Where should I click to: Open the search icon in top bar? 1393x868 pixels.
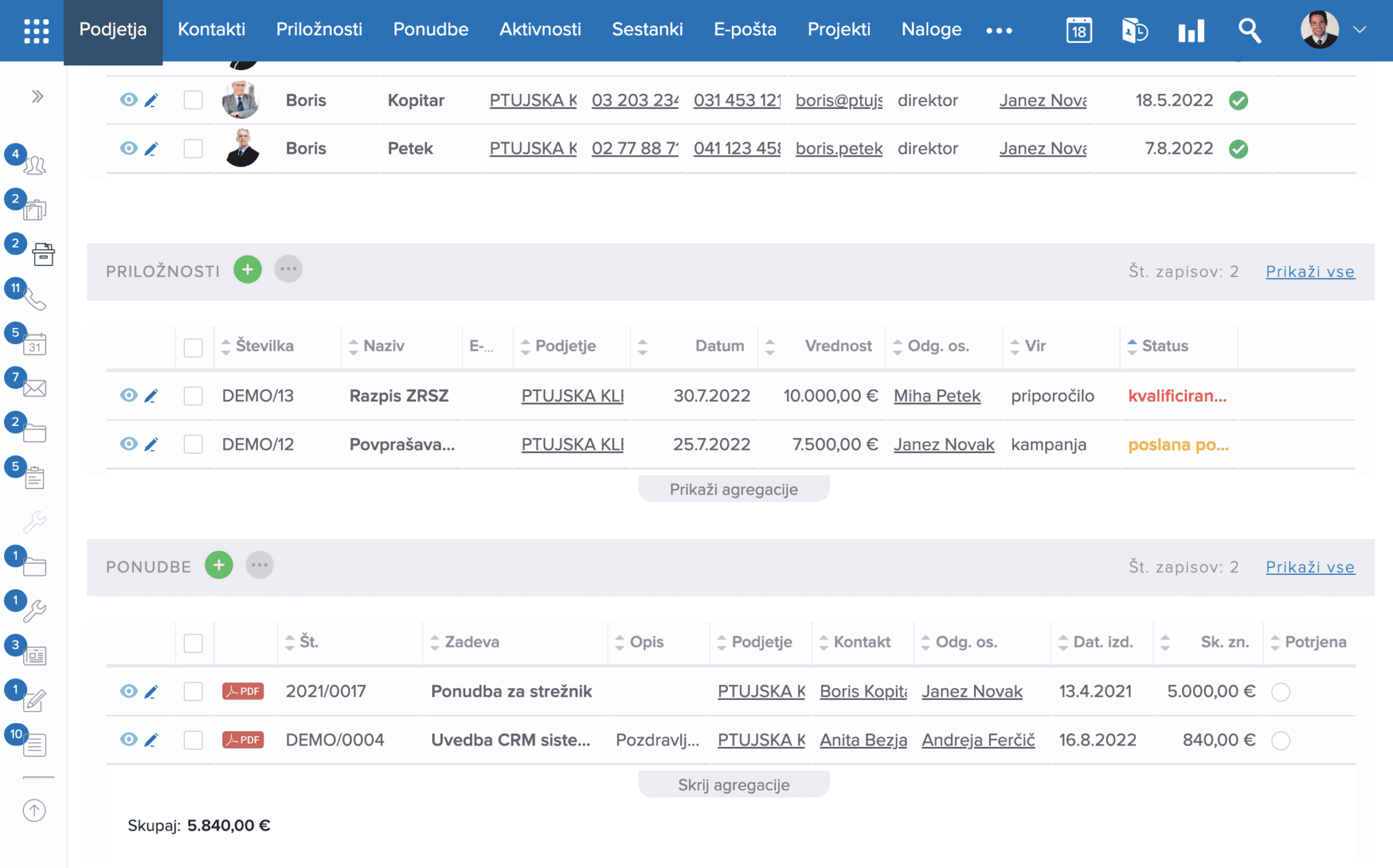tap(1250, 30)
